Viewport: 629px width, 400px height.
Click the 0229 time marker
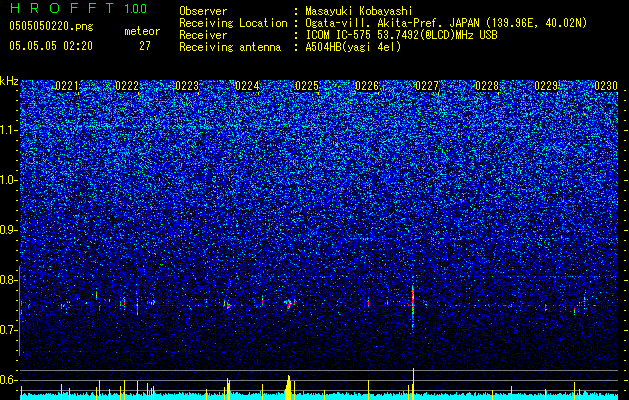tap(546, 86)
